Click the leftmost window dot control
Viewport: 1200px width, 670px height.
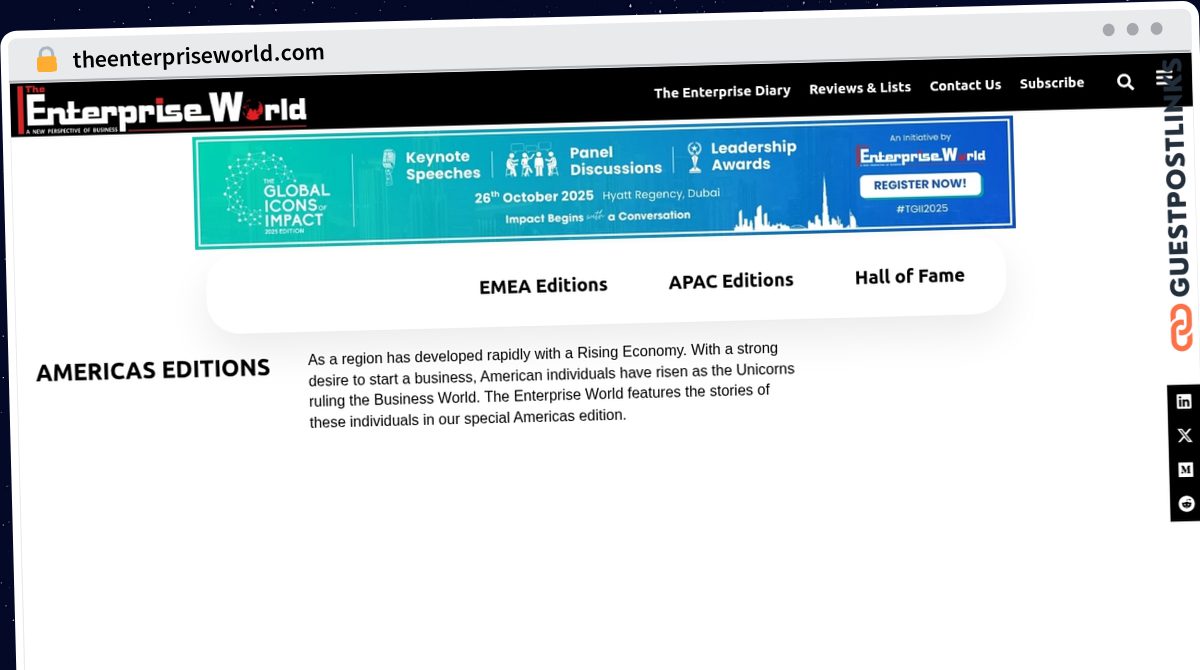pos(1108,30)
